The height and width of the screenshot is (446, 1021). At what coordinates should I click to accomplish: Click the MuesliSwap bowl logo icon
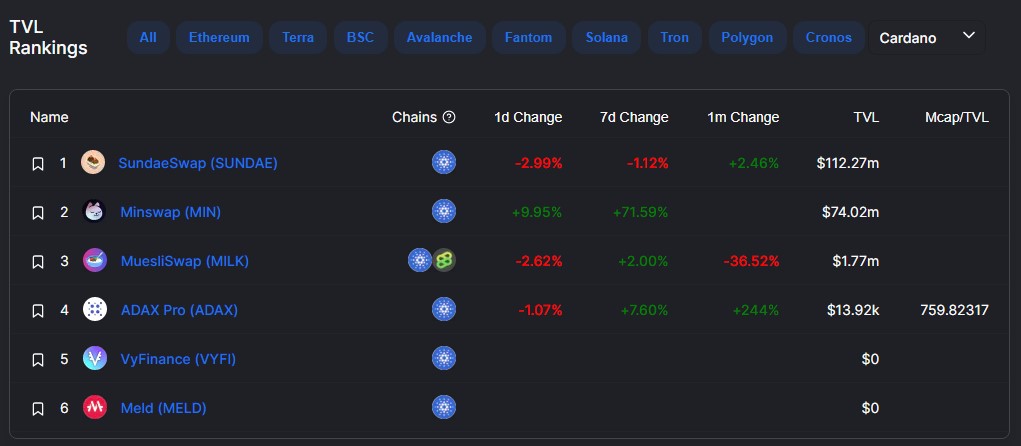(95, 260)
